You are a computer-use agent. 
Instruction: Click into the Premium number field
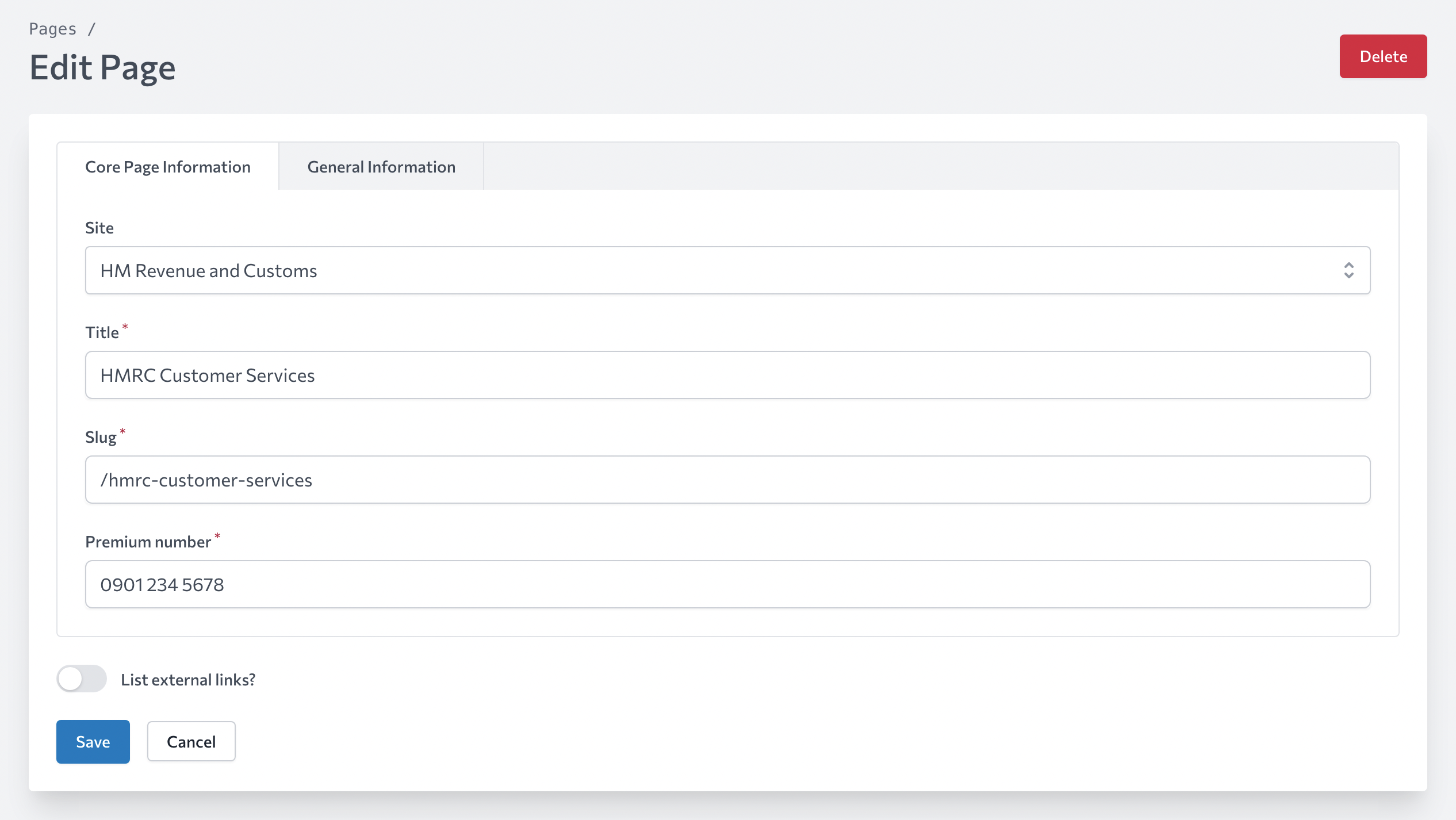point(727,584)
